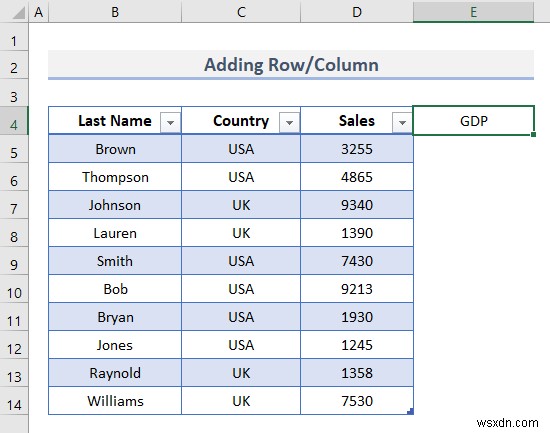Select row 4 header

tap(14, 121)
